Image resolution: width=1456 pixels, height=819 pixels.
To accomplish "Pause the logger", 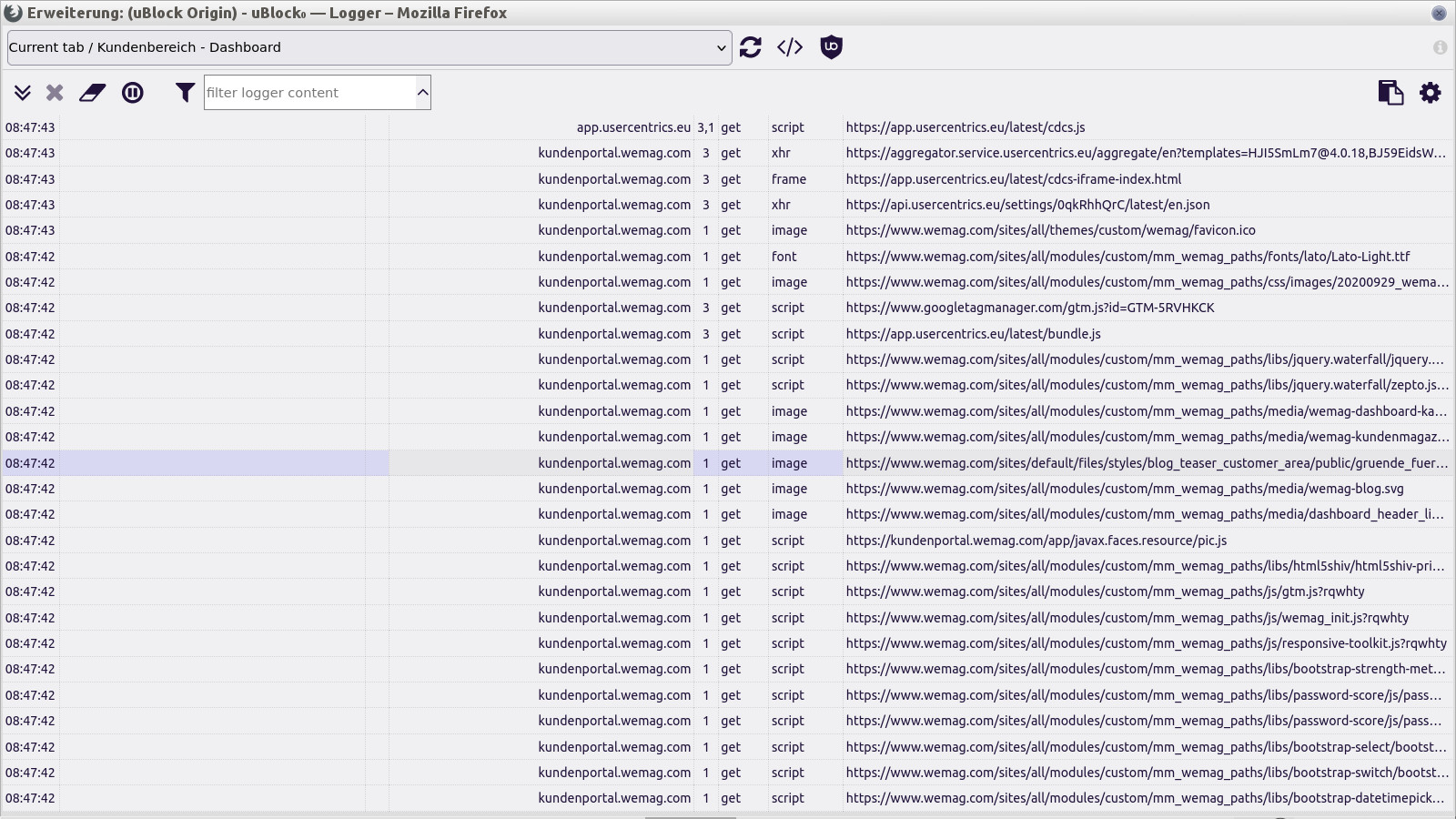I will (x=133, y=93).
